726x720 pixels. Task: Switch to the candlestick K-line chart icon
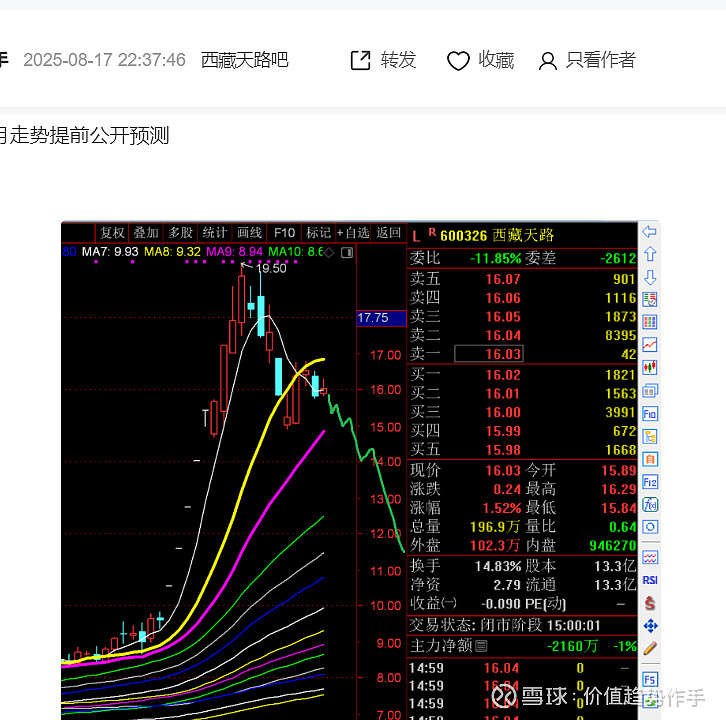point(650,368)
